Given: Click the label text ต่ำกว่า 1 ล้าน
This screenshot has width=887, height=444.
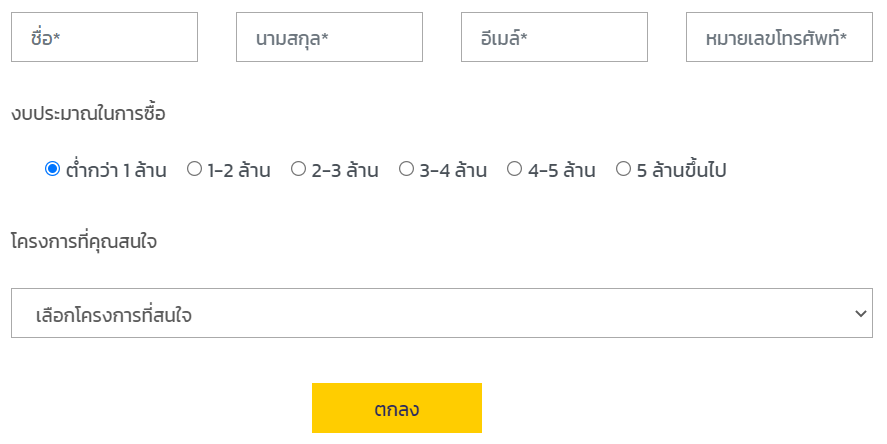Looking at the screenshot, I should point(116,170).
